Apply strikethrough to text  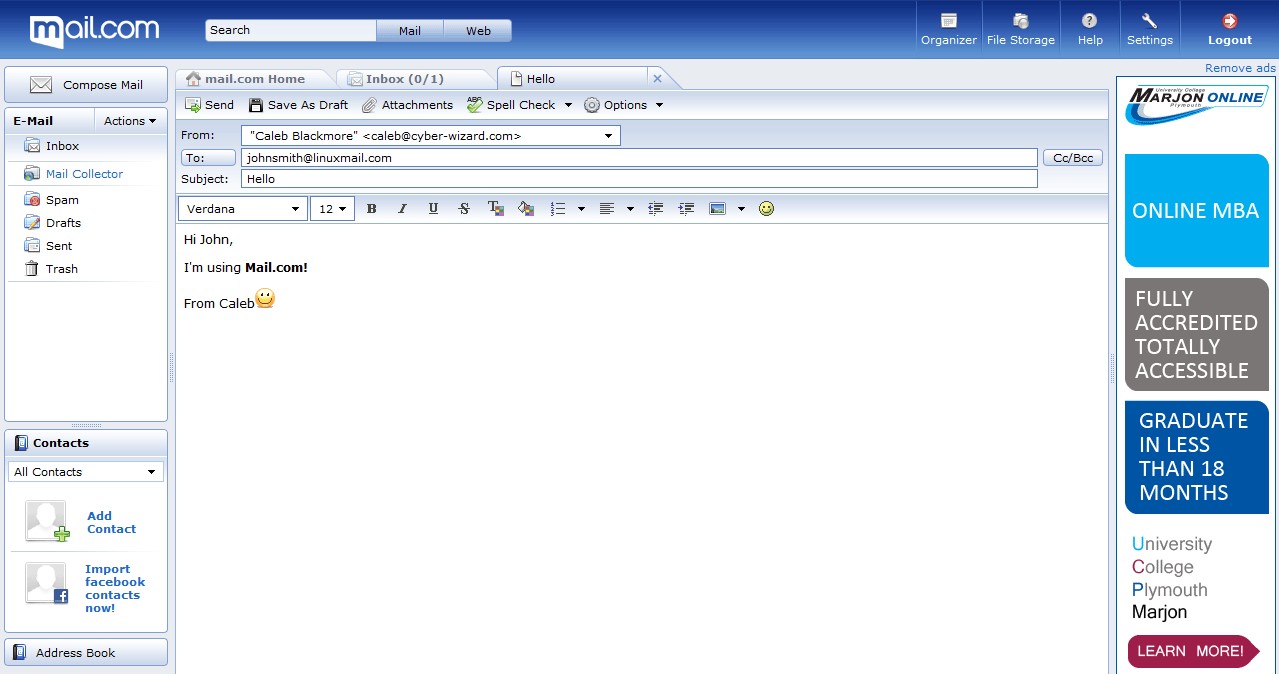pyautogui.click(x=464, y=209)
